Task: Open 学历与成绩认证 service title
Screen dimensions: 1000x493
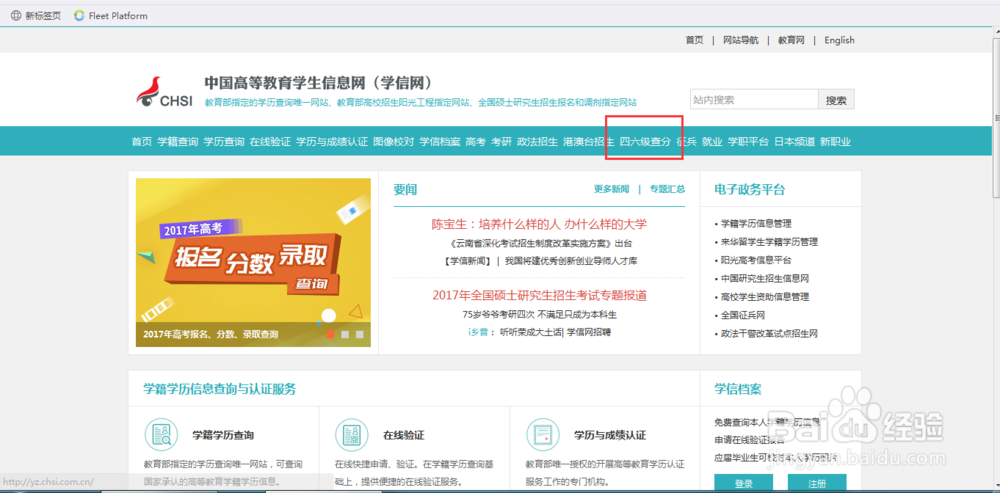Action: point(610,436)
